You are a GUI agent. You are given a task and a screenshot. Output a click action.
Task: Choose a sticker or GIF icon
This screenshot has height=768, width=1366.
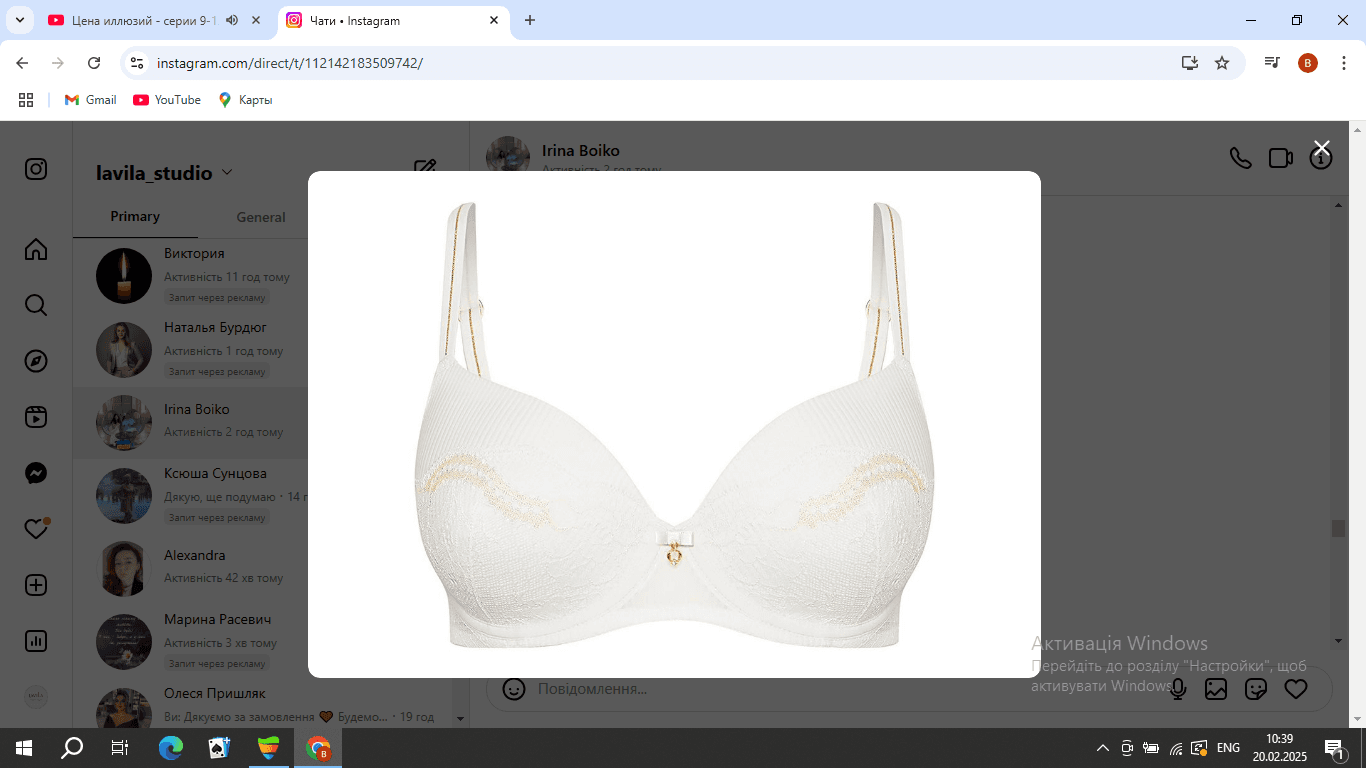1256,689
